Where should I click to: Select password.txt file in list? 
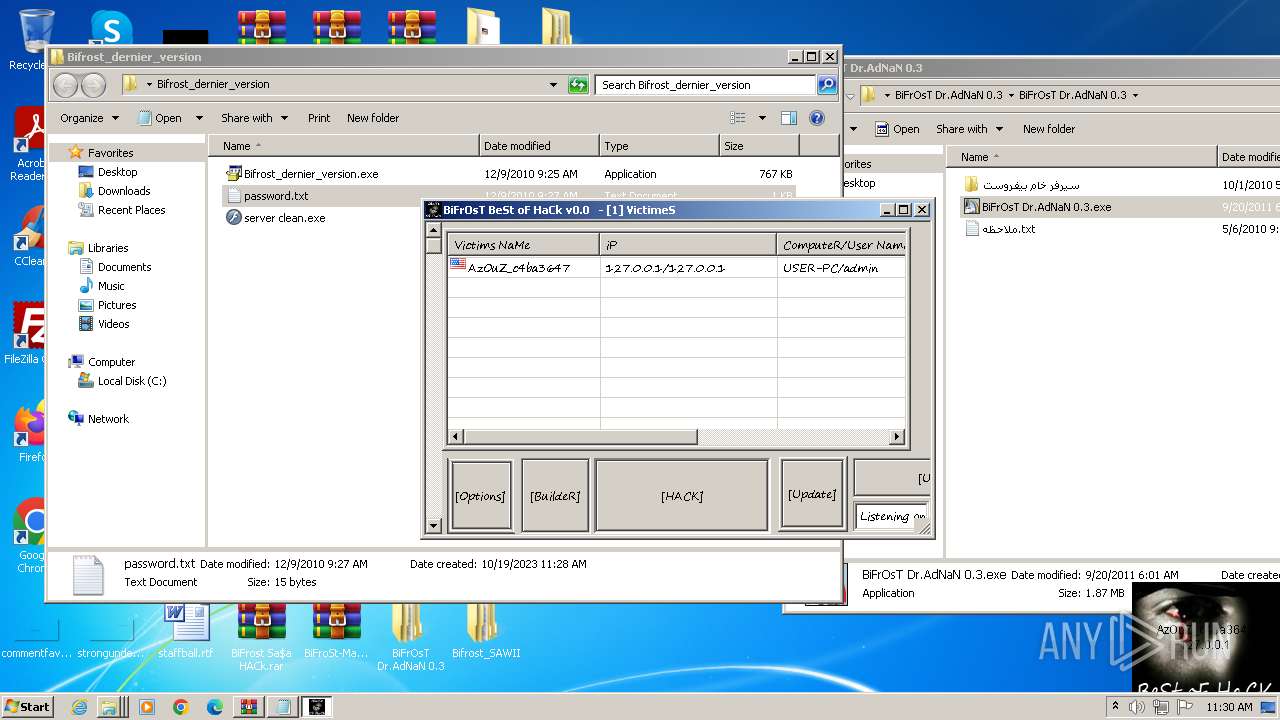click(276, 196)
